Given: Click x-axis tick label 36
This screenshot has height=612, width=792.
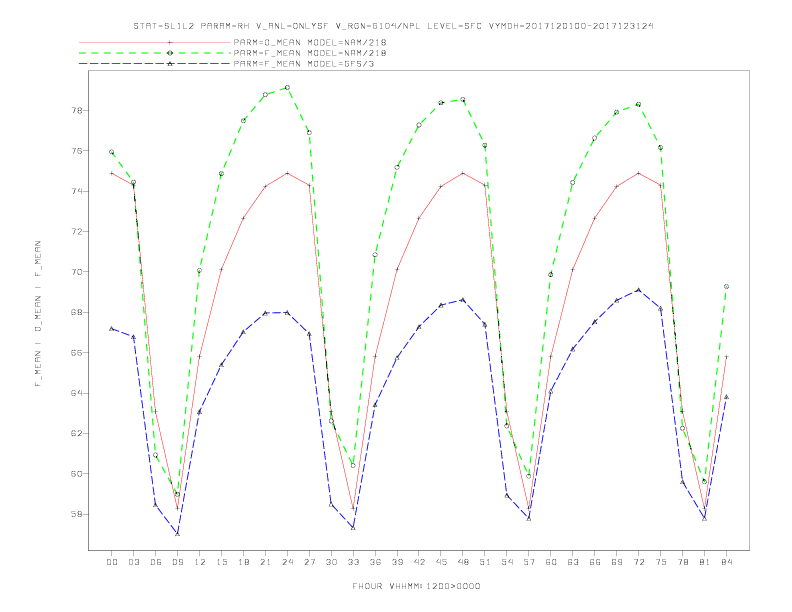Looking at the screenshot, I should 375,562.
